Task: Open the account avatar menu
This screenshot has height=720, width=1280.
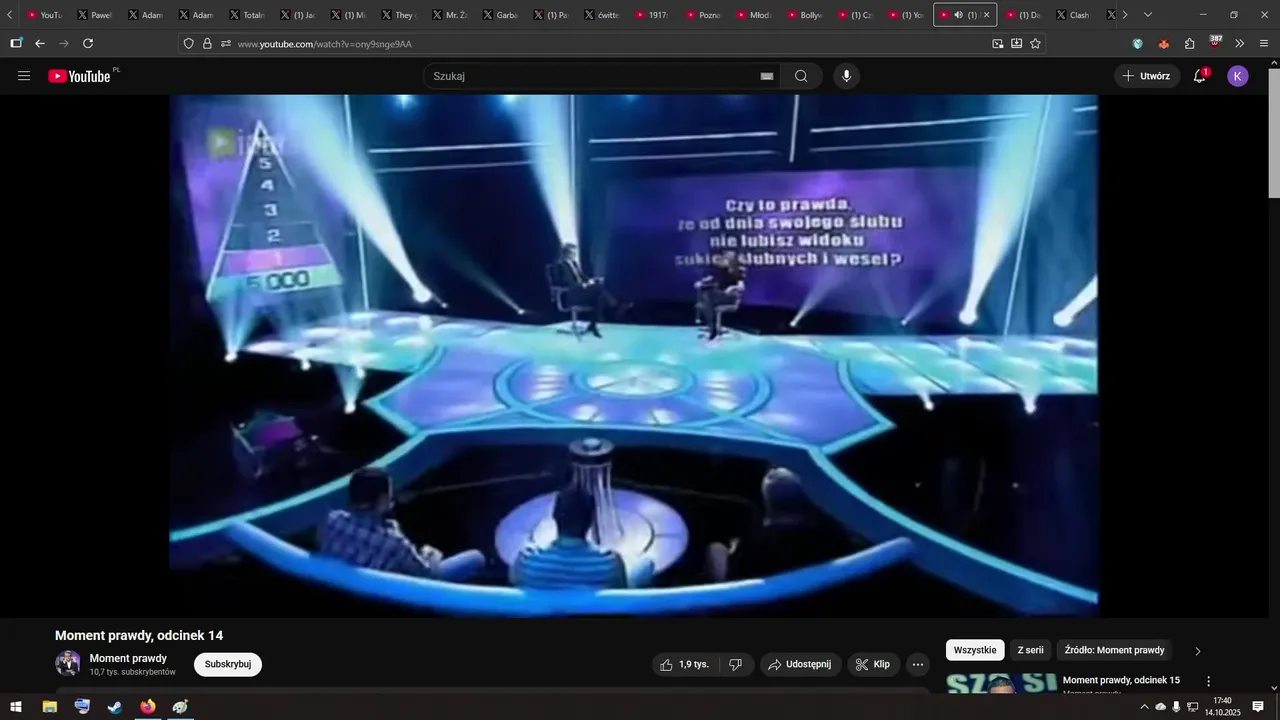Action: point(1238,76)
